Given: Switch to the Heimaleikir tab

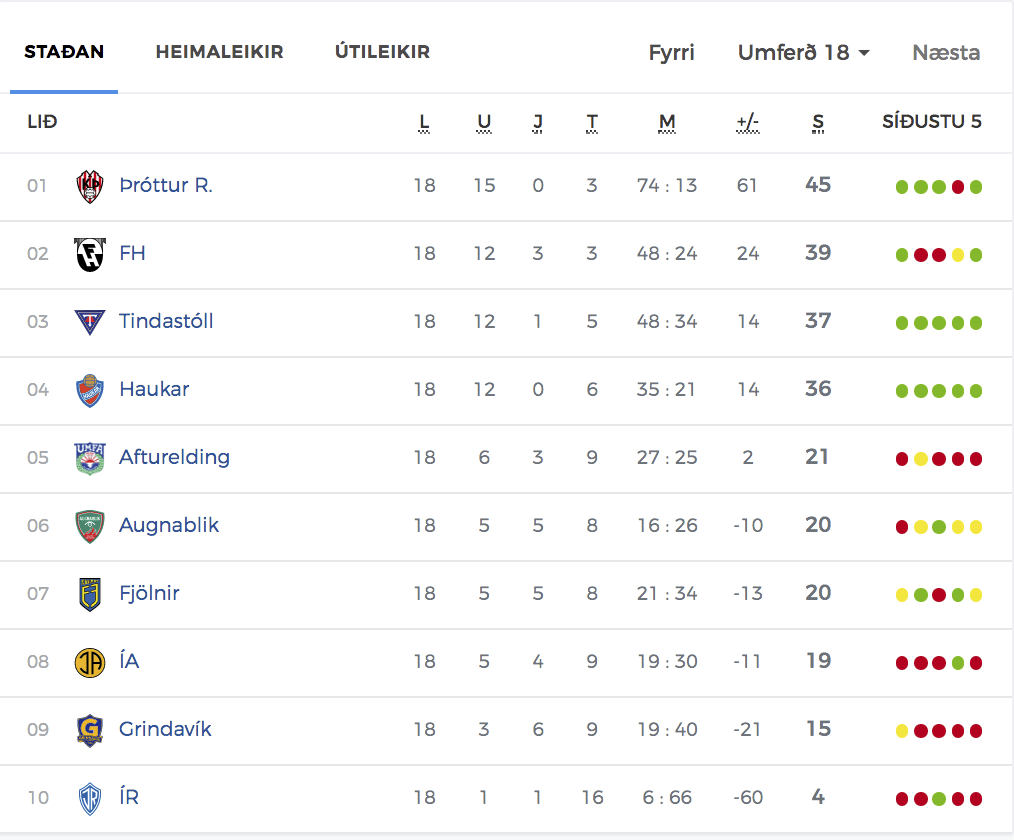Looking at the screenshot, I should (x=219, y=52).
